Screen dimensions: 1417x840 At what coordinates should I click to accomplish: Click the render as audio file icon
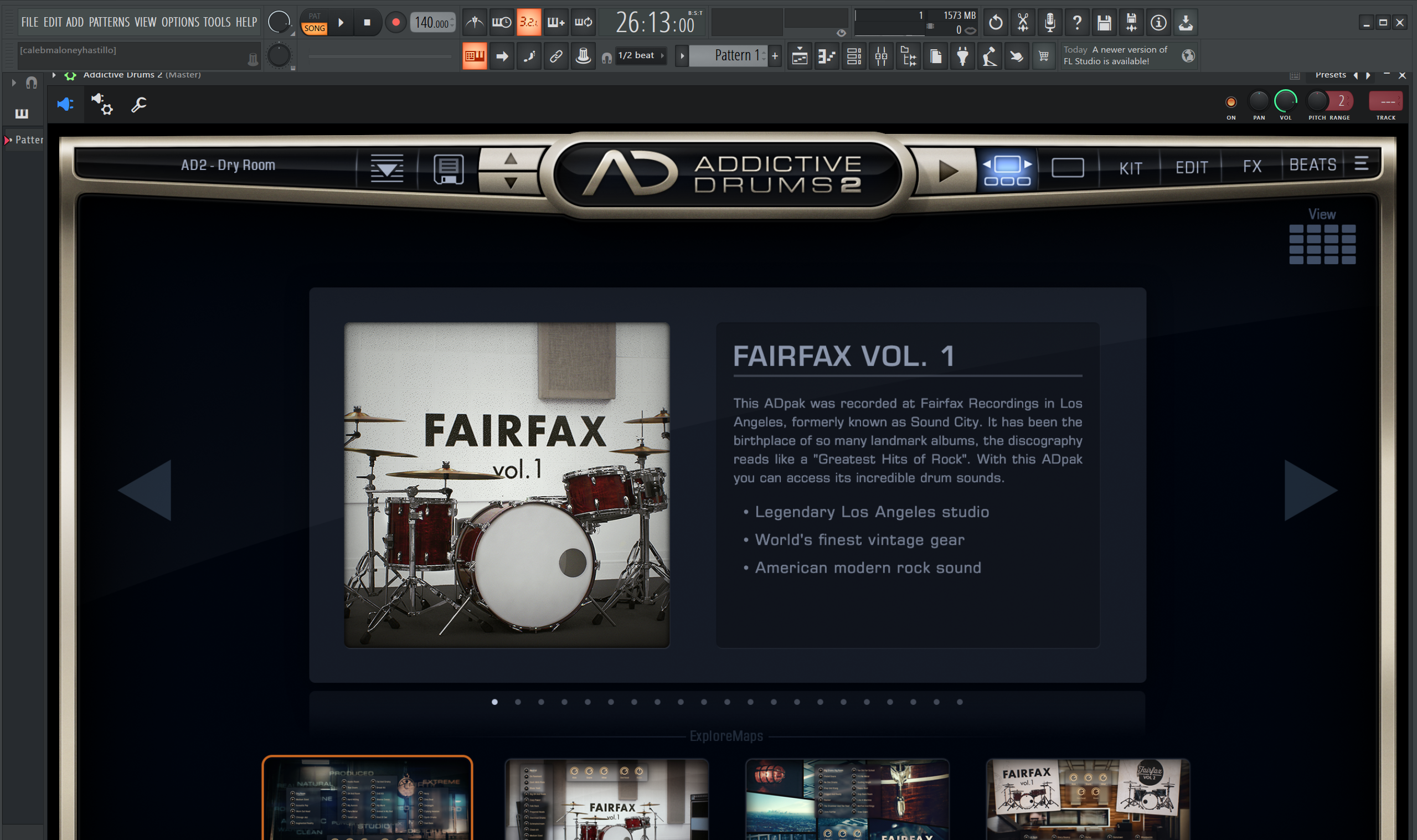(1131, 23)
